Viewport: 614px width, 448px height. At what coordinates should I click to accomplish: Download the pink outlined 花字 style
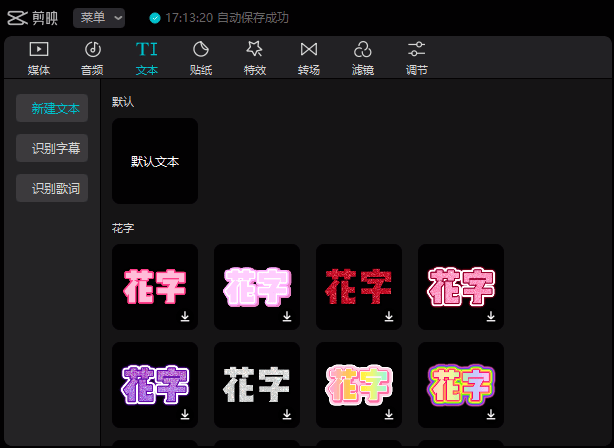coord(185,316)
